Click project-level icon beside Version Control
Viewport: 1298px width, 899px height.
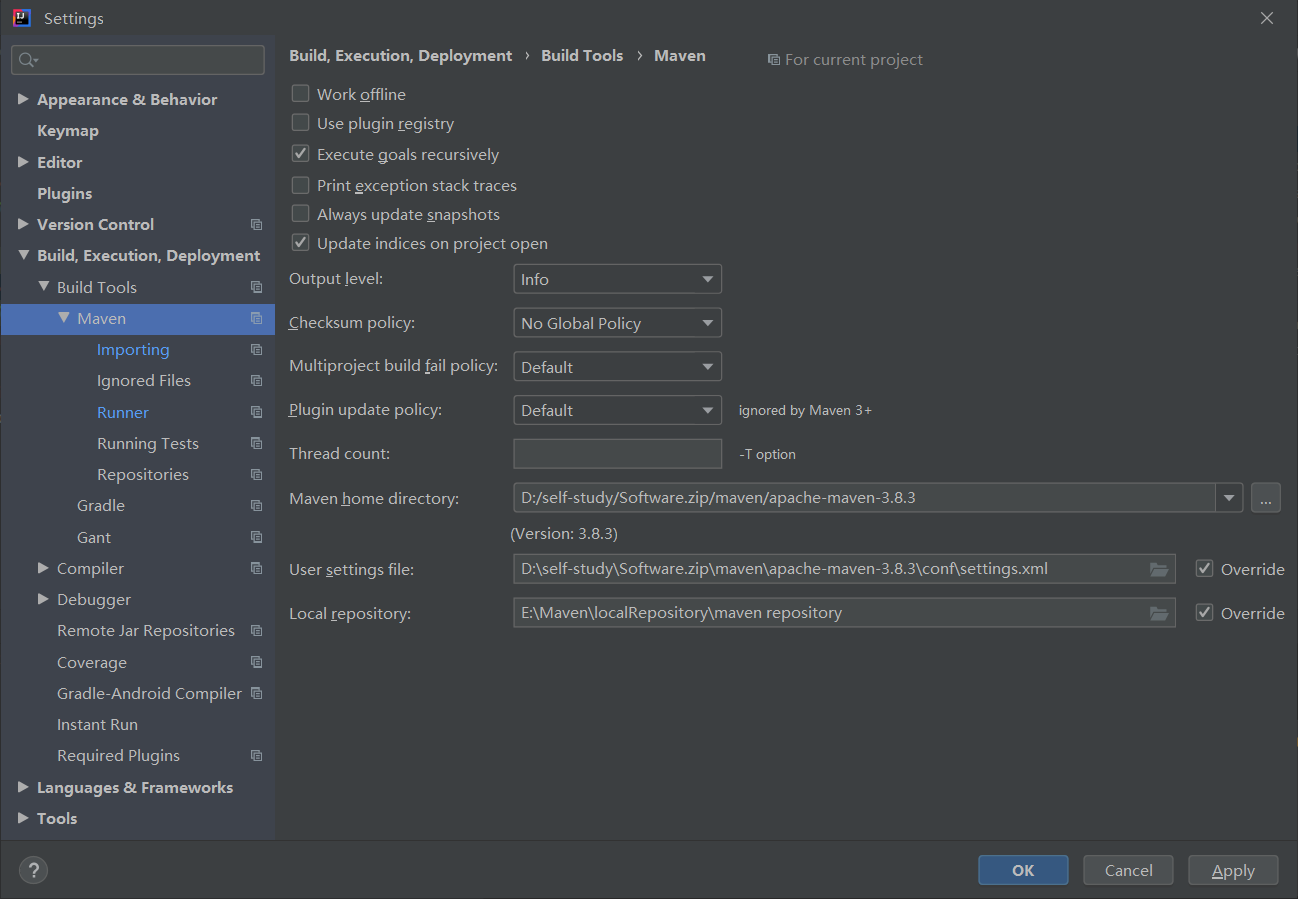point(256,225)
